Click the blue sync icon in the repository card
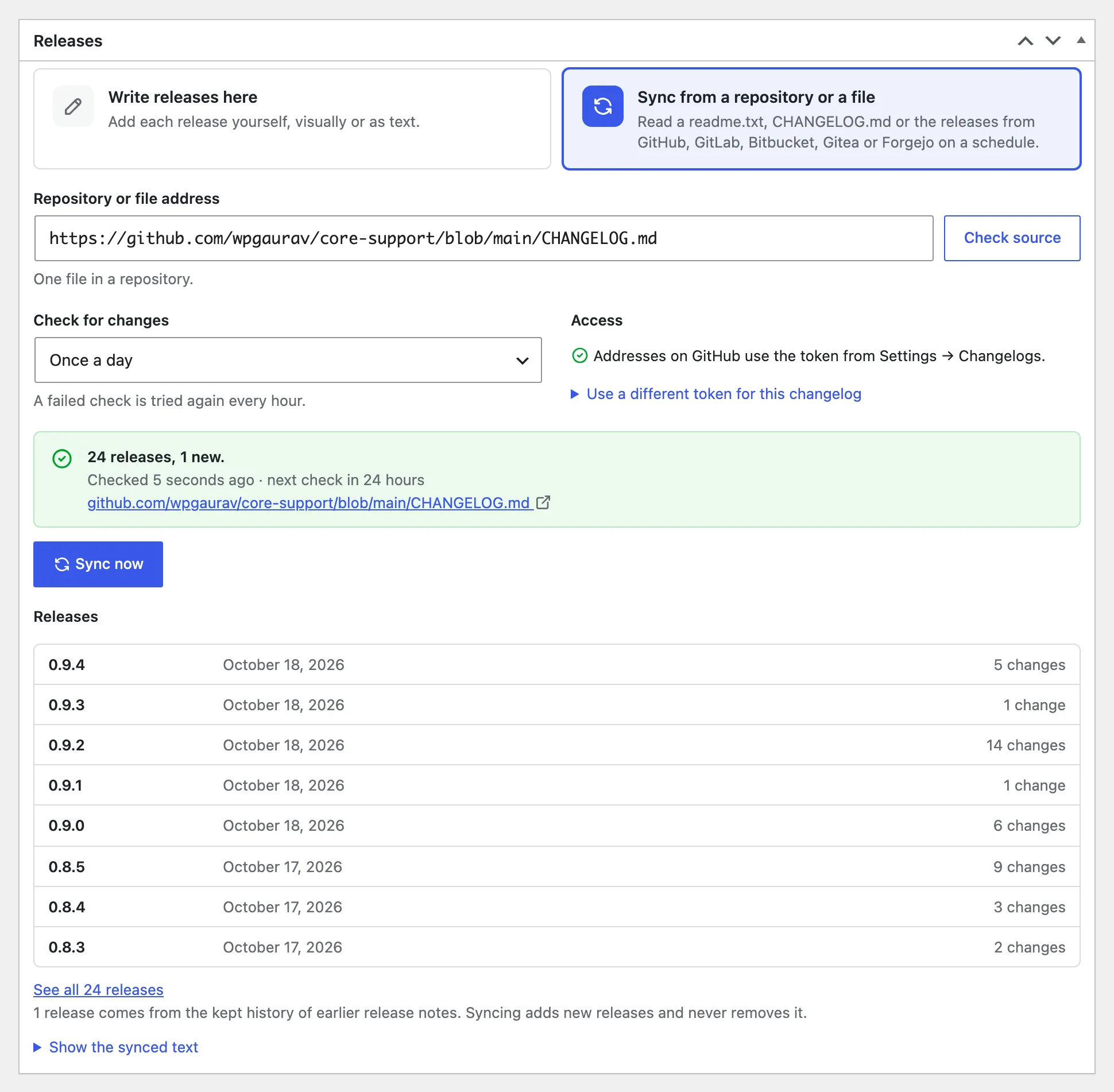The height and width of the screenshot is (1092, 1114). (x=602, y=106)
